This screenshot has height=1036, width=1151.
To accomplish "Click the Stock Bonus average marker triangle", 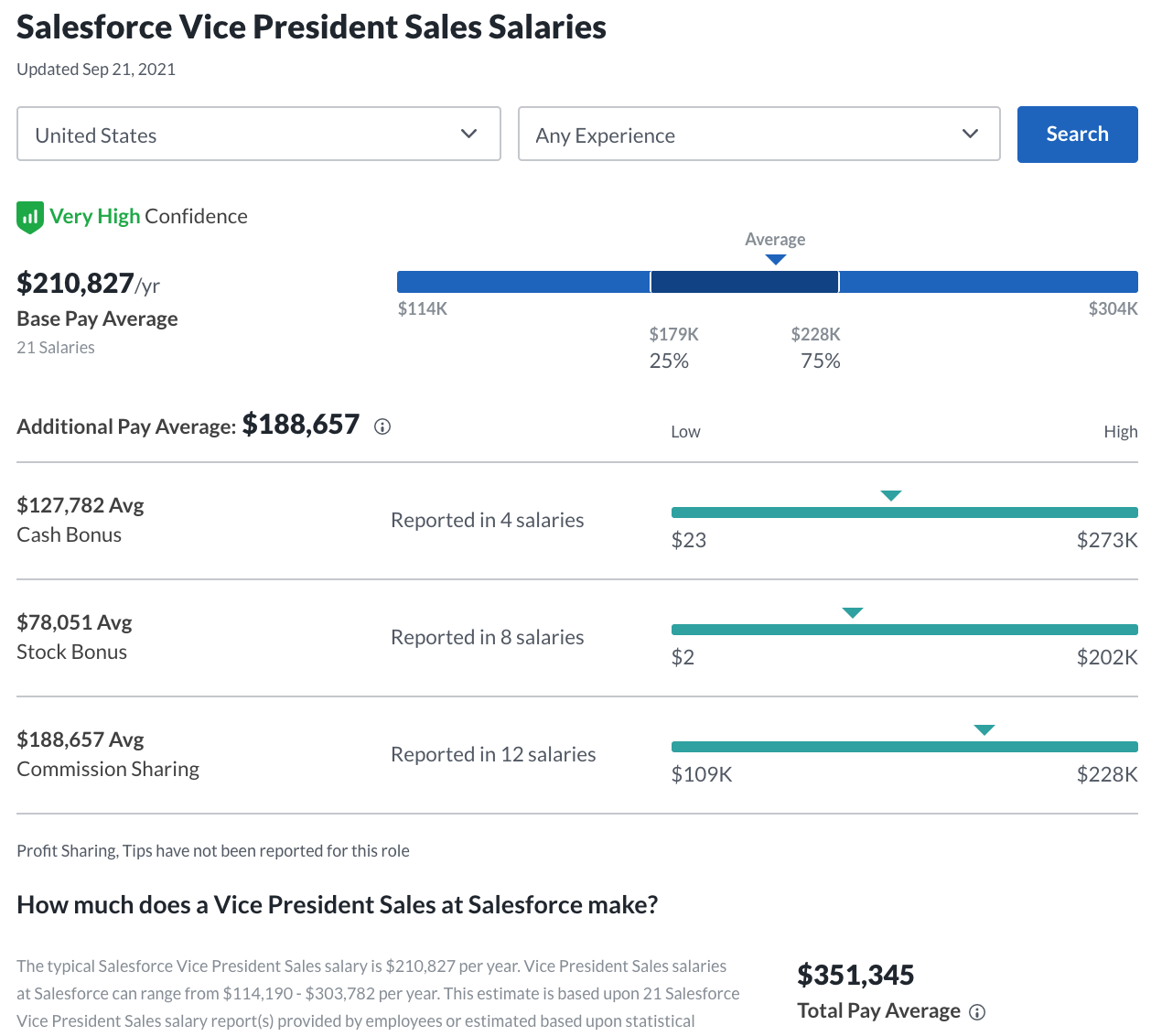I will 853,613.
